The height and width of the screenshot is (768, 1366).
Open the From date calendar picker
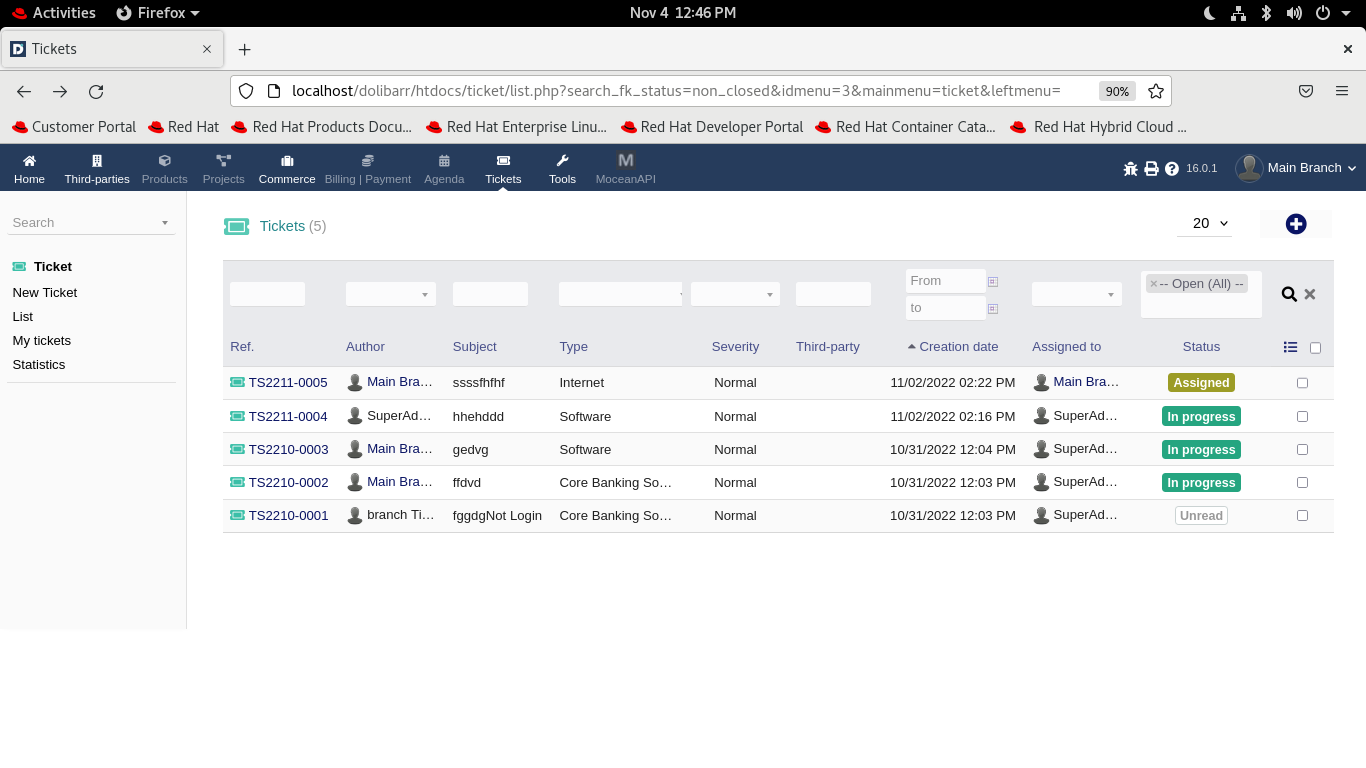[x=993, y=282]
